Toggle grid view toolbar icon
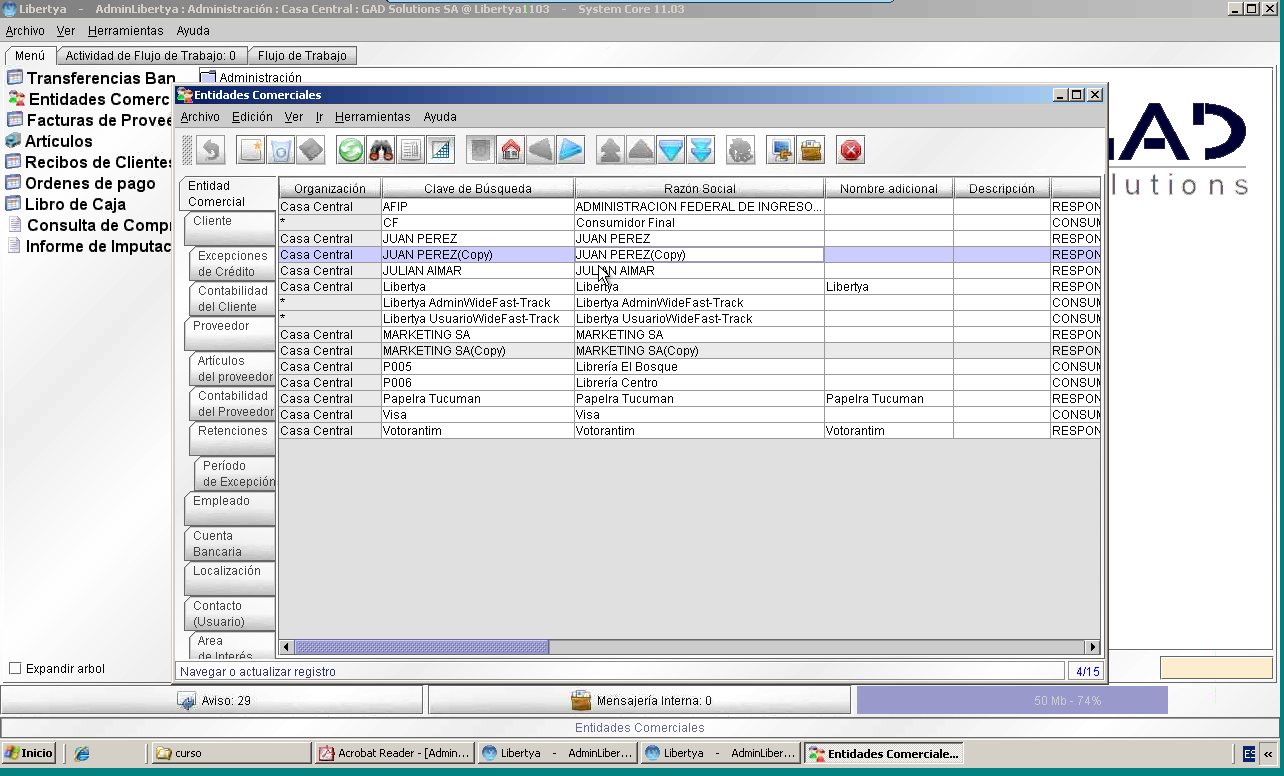1284x776 pixels. [441, 150]
